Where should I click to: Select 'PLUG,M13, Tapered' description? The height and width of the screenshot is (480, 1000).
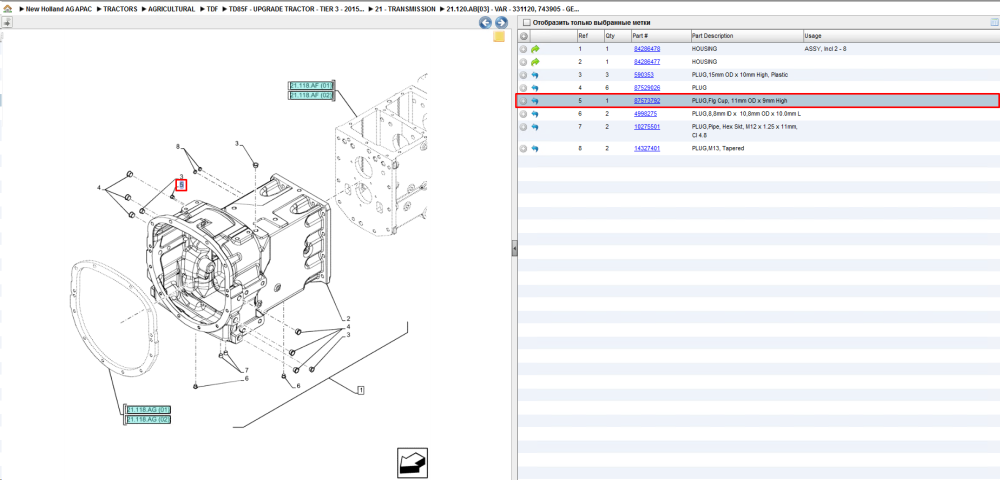tap(717, 149)
